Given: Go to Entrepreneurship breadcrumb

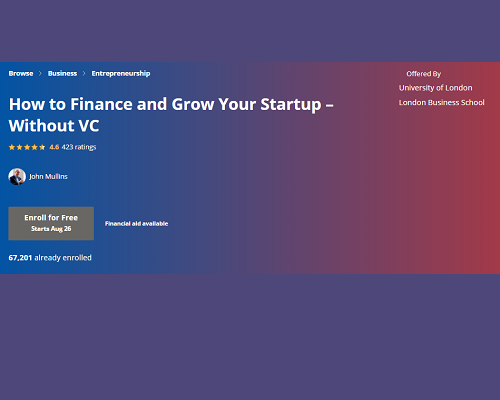Looking at the screenshot, I should click(x=121, y=73).
